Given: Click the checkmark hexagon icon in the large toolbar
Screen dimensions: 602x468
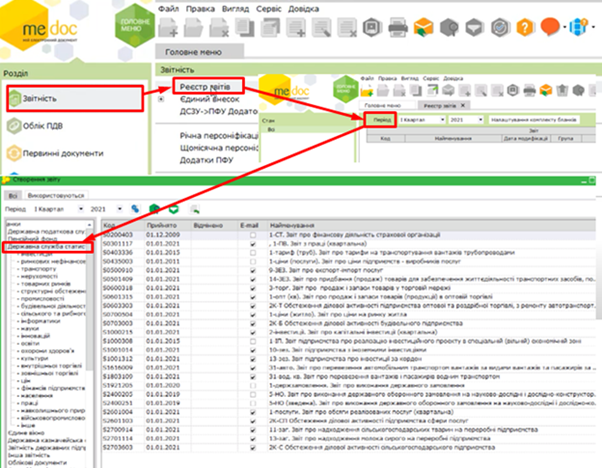Looking at the screenshot, I should click(500, 28).
